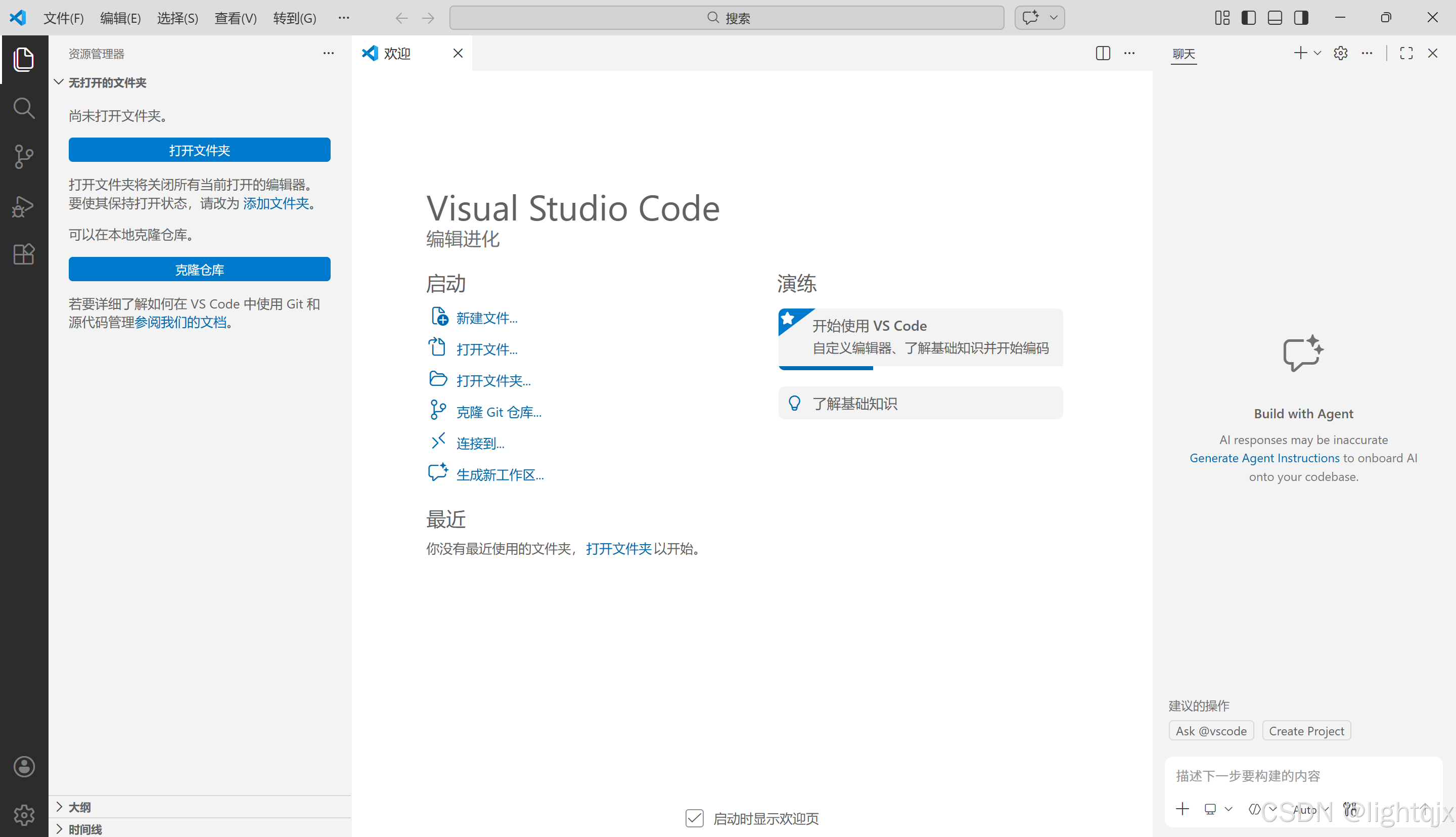Toggle the secondary side bar visibility

[1301, 18]
